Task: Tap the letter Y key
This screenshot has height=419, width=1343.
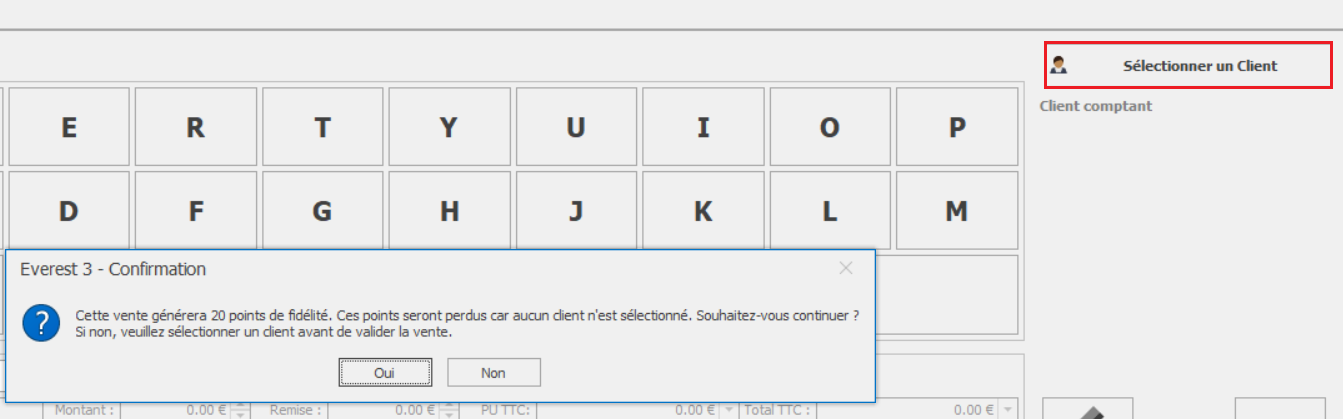Action: point(449,127)
